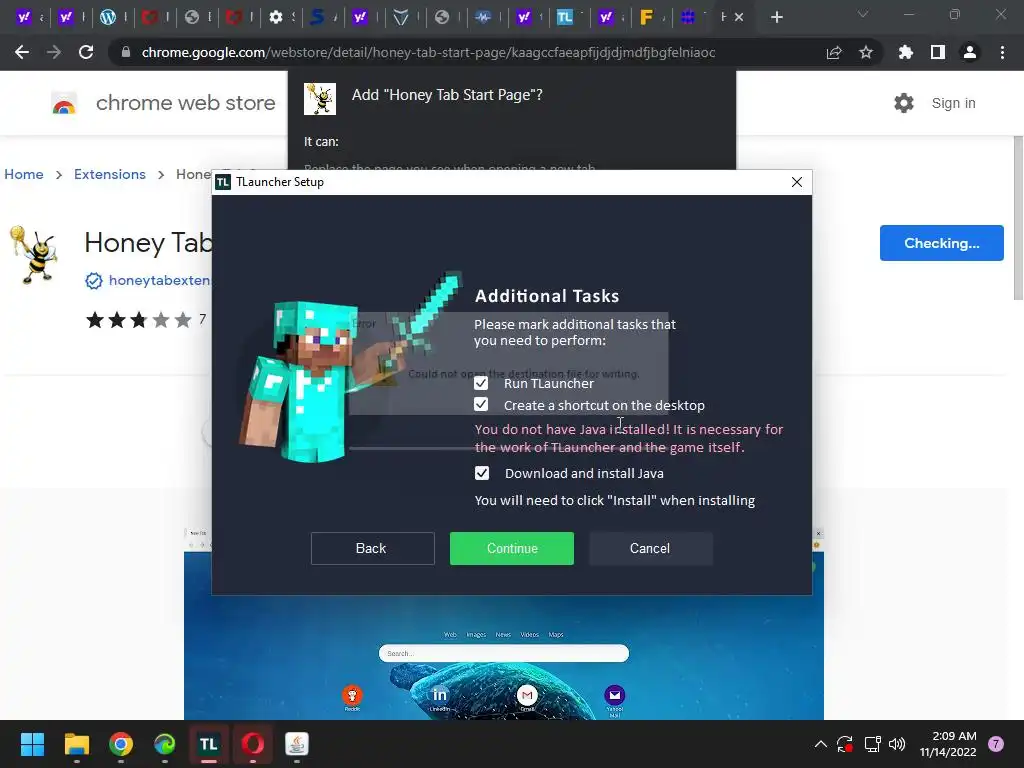Image resolution: width=1024 pixels, height=768 pixels.
Task: Open the volume tray icon
Action: pyautogui.click(x=897, y=744)
